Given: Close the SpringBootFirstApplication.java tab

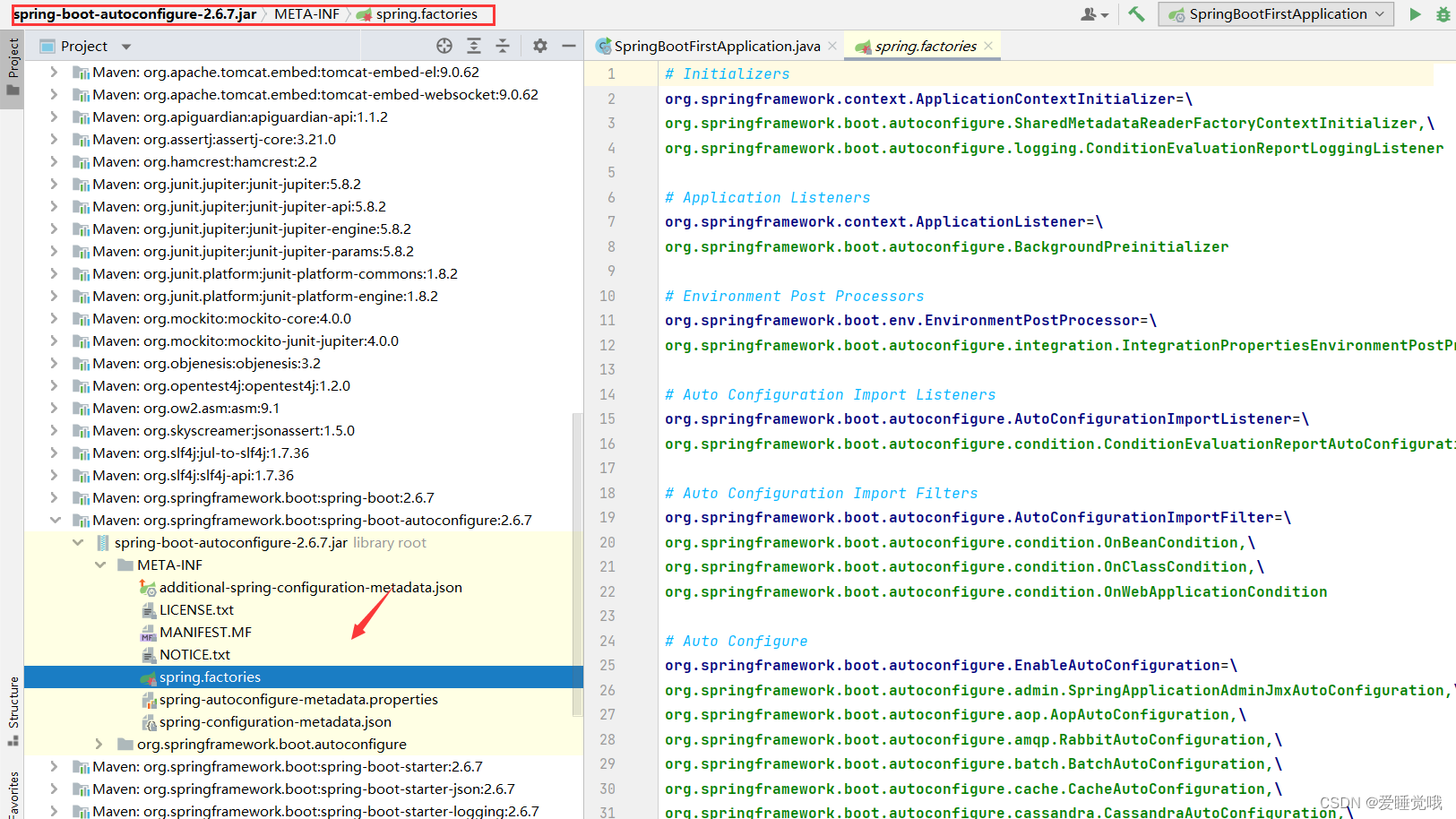Looking at the screenshot, I should click(832, 46).
